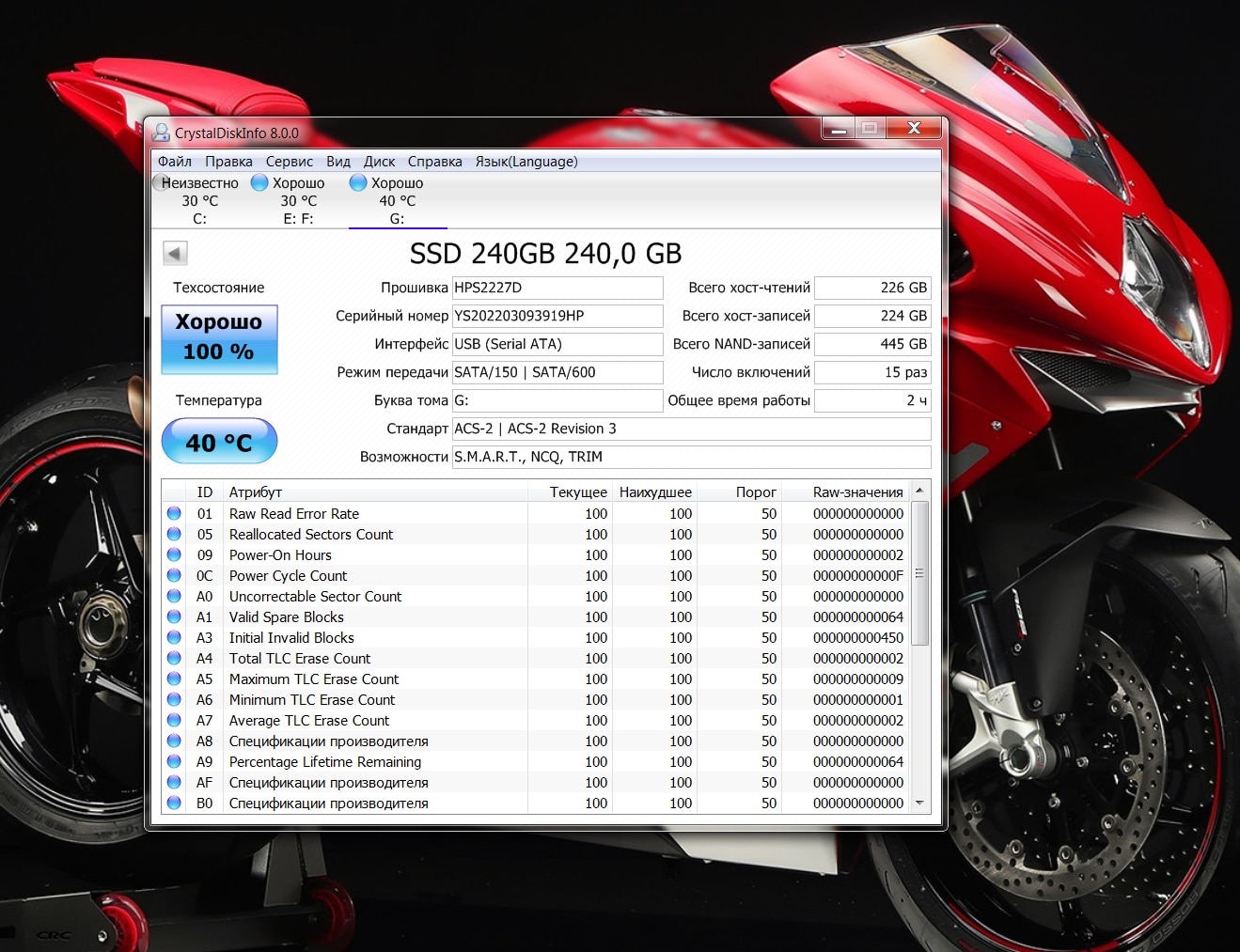Click the attribute list scroll down arrow
Image resolution: width=1240 pixels, height=952 pixels.
(920, 804)
